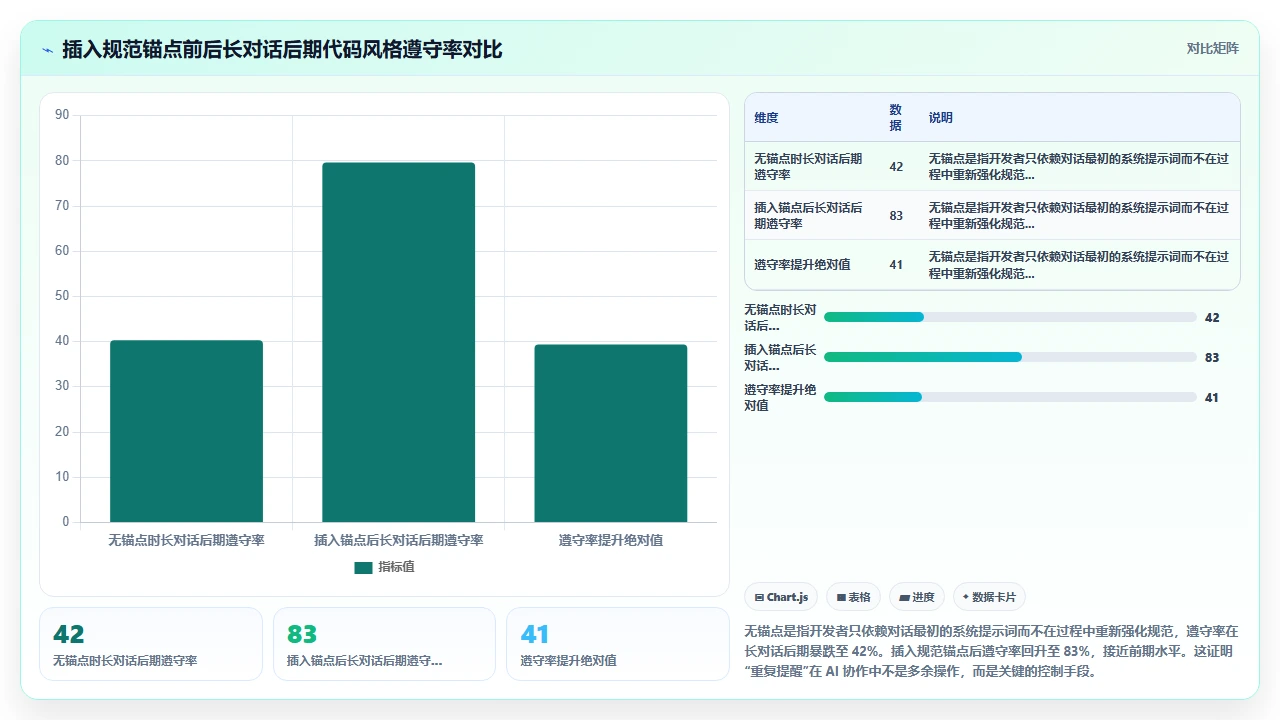Click the 无锚点时长对话后期遵守率 chart bar
The image size is (1280, 720).
pos(186,431)
